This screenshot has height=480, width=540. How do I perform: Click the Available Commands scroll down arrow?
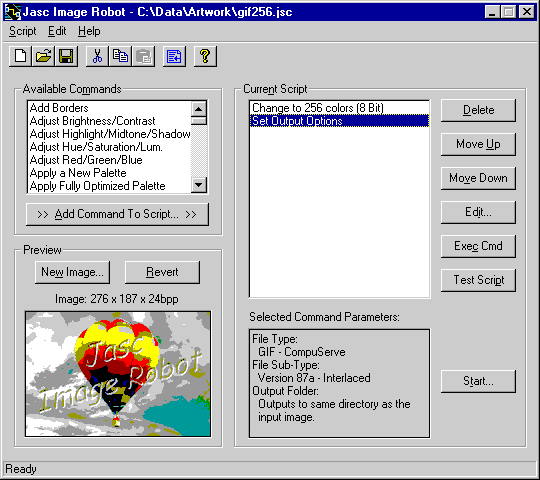pos(198,185)
